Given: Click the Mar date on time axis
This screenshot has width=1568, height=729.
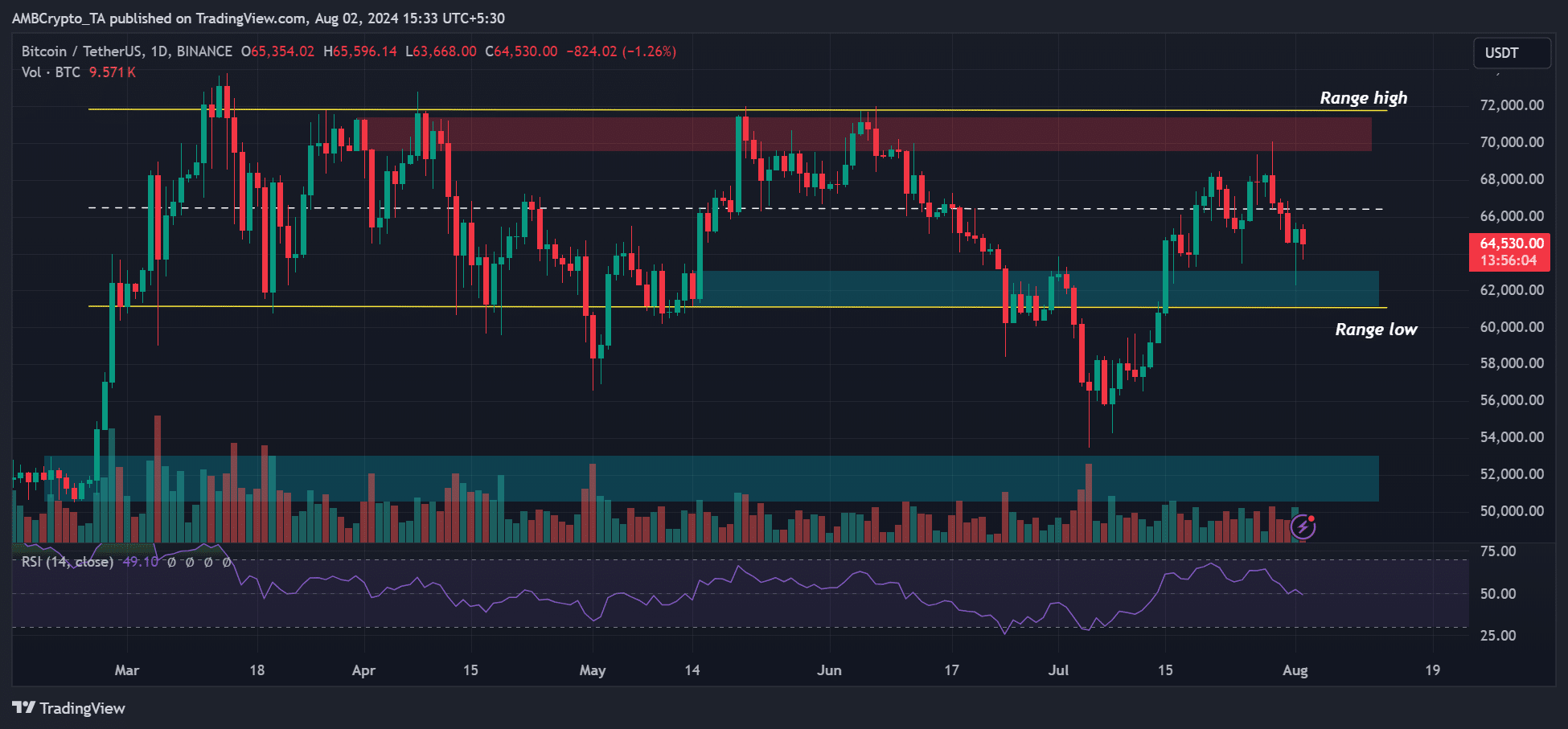Looking at the screenshot, I should coord(127,670).
